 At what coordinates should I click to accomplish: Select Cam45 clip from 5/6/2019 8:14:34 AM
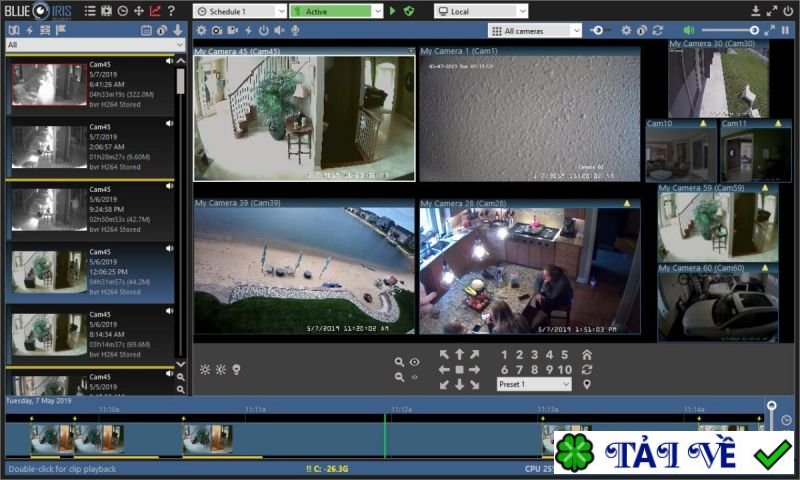pyautogui.click(x=90, y=335)
